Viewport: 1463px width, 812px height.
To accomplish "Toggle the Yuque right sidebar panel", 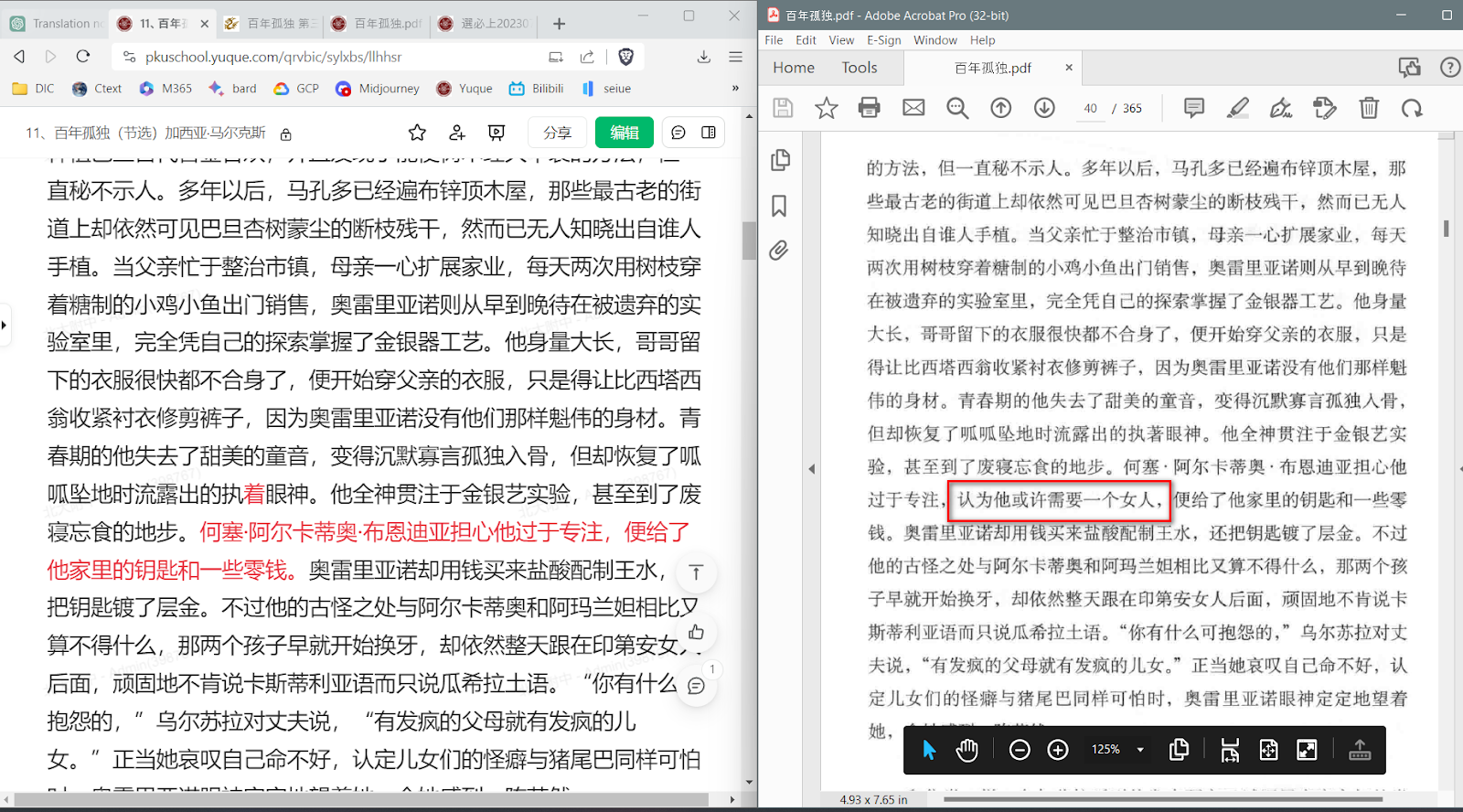I will [709, 133].
